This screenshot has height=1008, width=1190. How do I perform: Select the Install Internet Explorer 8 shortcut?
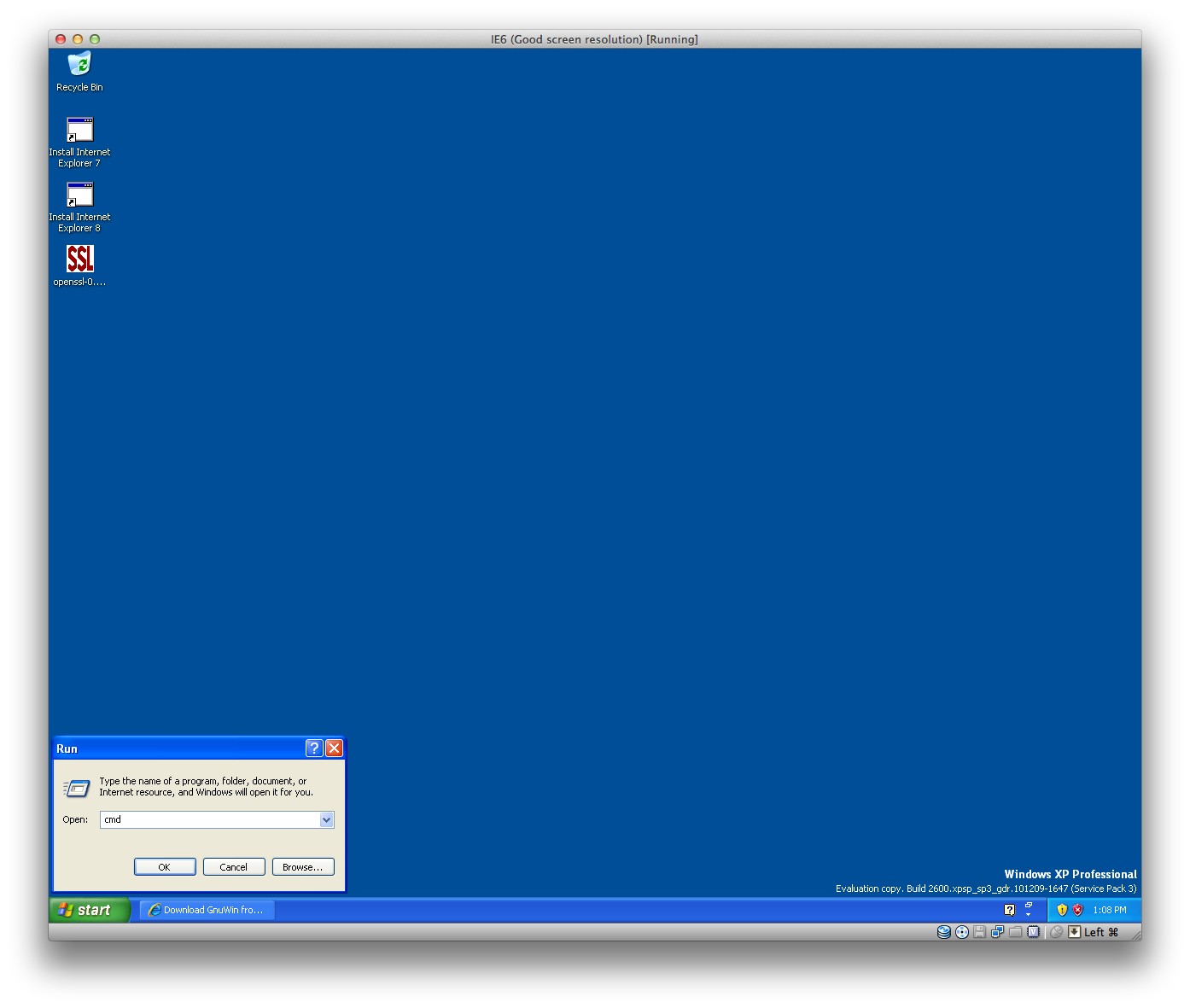click(x=79, y=207)
